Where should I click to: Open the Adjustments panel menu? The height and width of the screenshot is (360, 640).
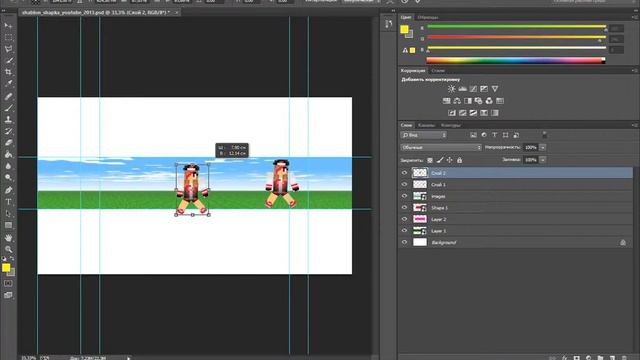634,71
